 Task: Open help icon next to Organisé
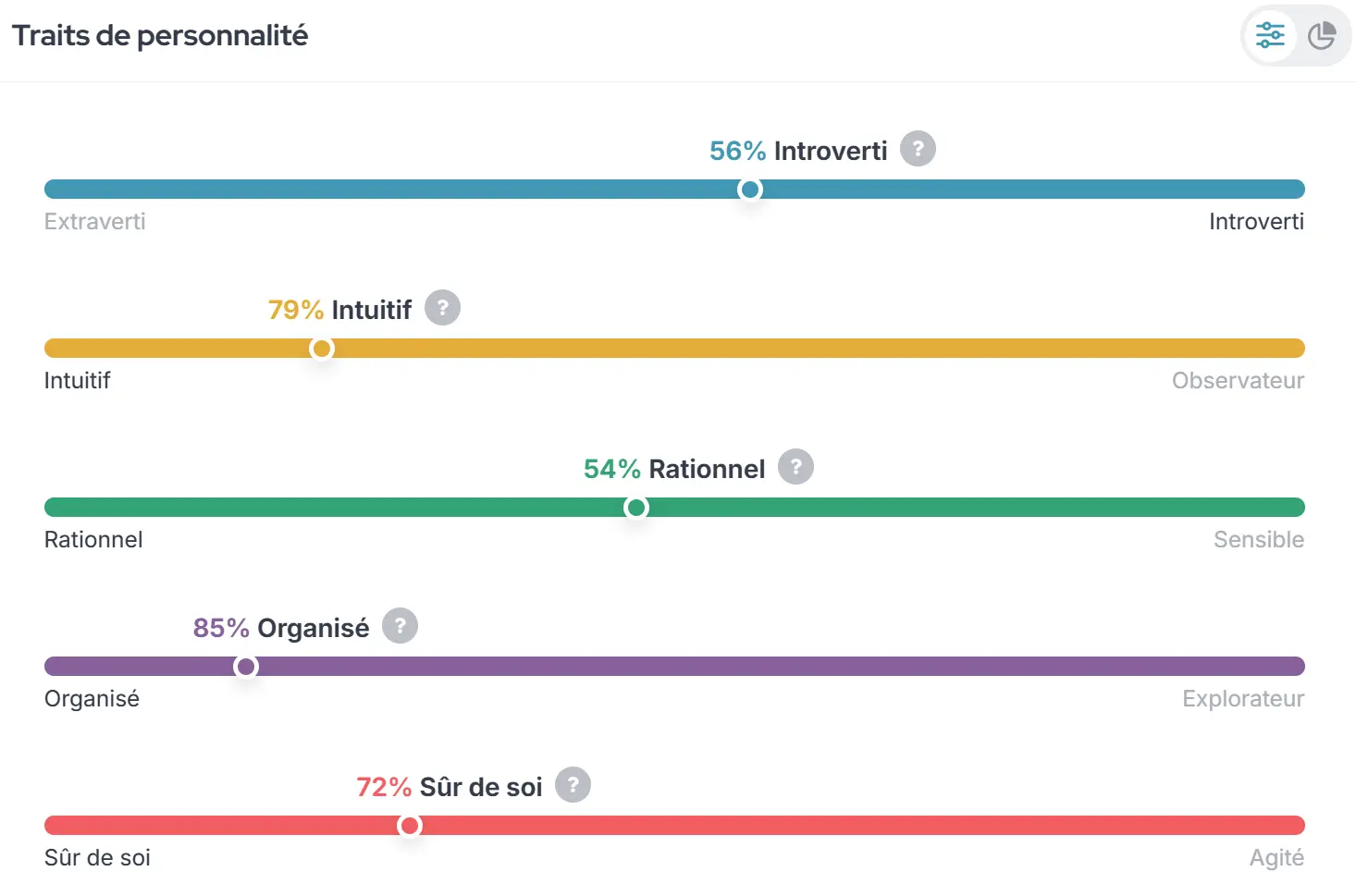click(x=400, y=626)
